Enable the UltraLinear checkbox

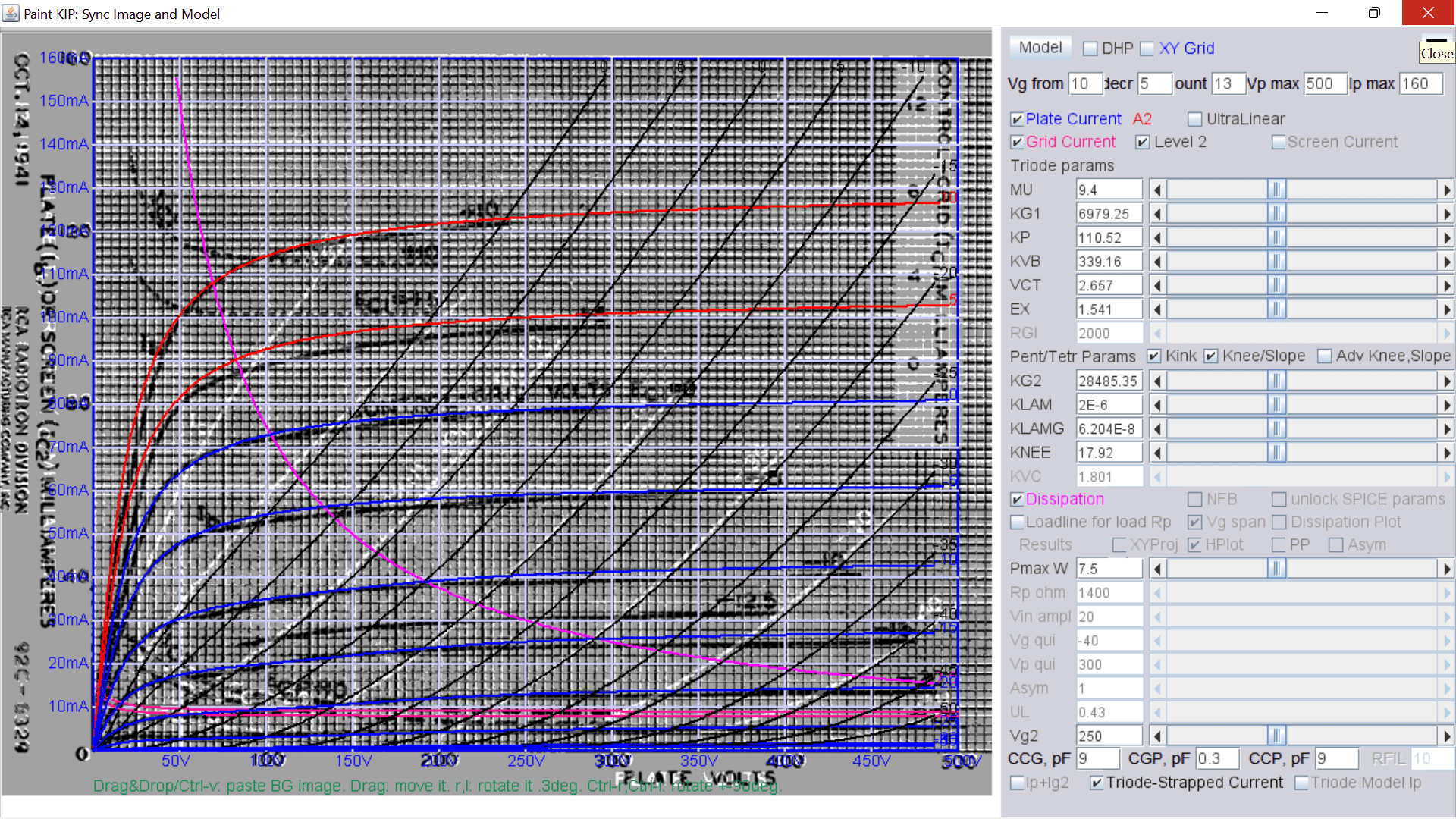click(x=1195, y=119)
